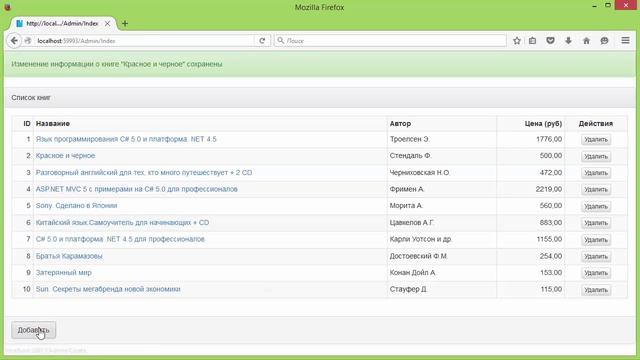Viewport: 640px width, 360px height.
Task: Minimize the Firefox window
Action: point(594,6)
